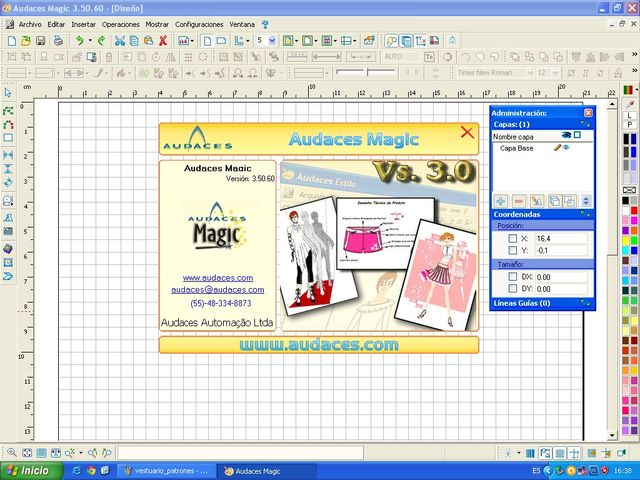The height and width of the screenshot is (480, 640).
Task: Toggle the DY size checkbox
Action: point(513,289)
